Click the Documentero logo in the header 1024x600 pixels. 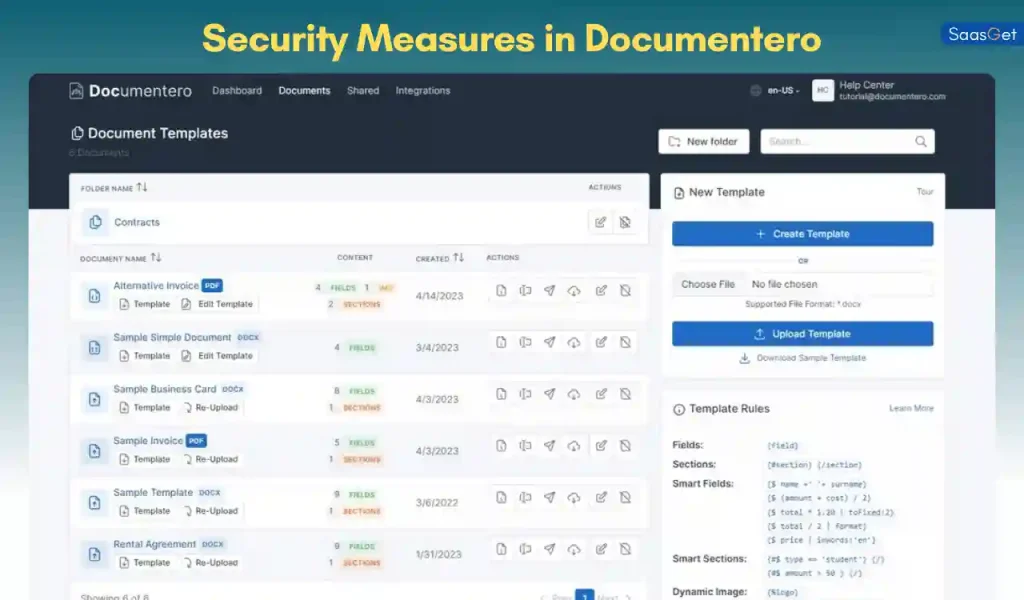(131, 91)
